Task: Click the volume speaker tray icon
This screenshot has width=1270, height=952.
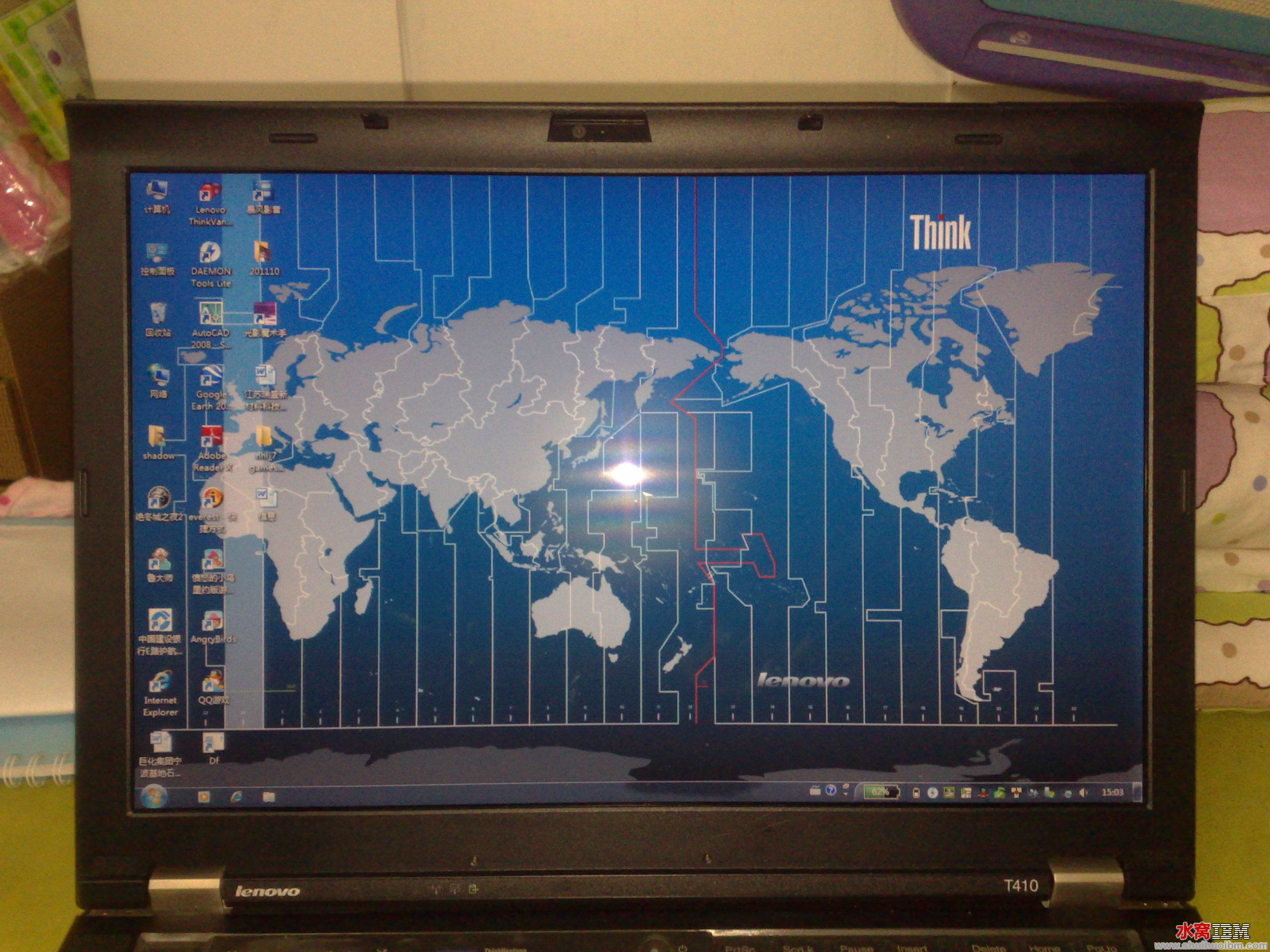Action: click(x=1083, y=794)
